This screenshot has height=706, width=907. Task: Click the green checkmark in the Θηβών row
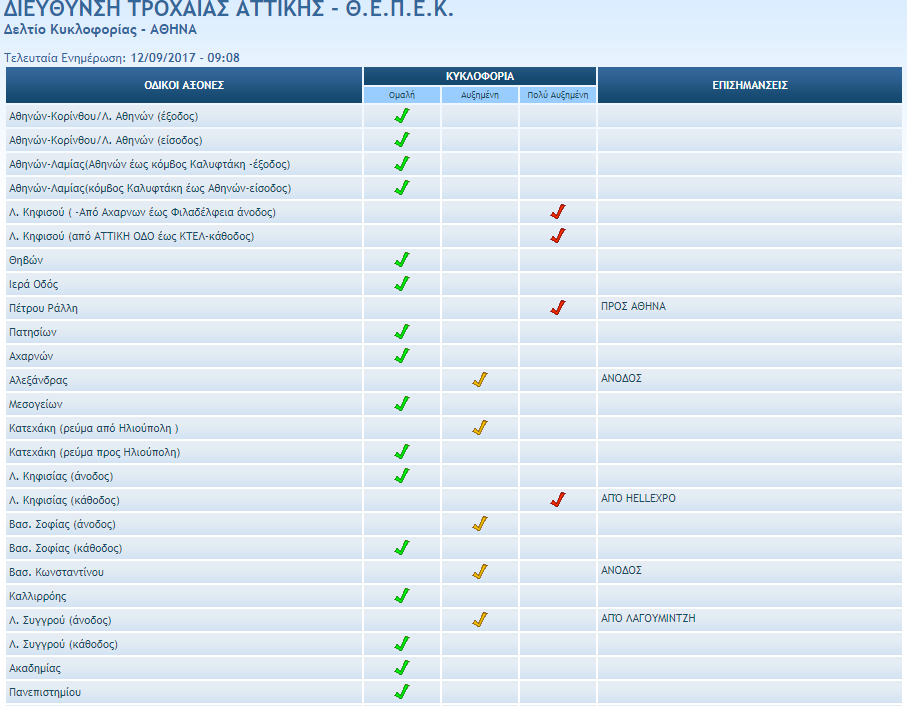(x=402, y=260)
